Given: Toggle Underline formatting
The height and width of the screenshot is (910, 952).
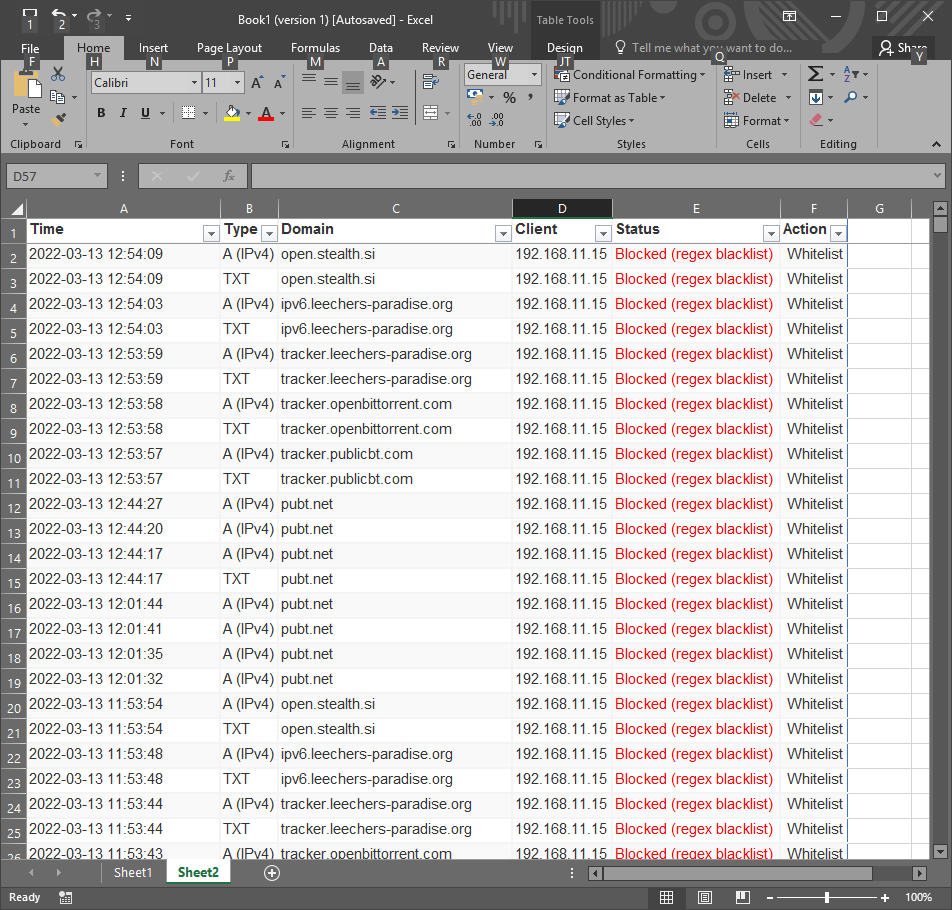Looking at the screenshot, I should pos(145,112).
